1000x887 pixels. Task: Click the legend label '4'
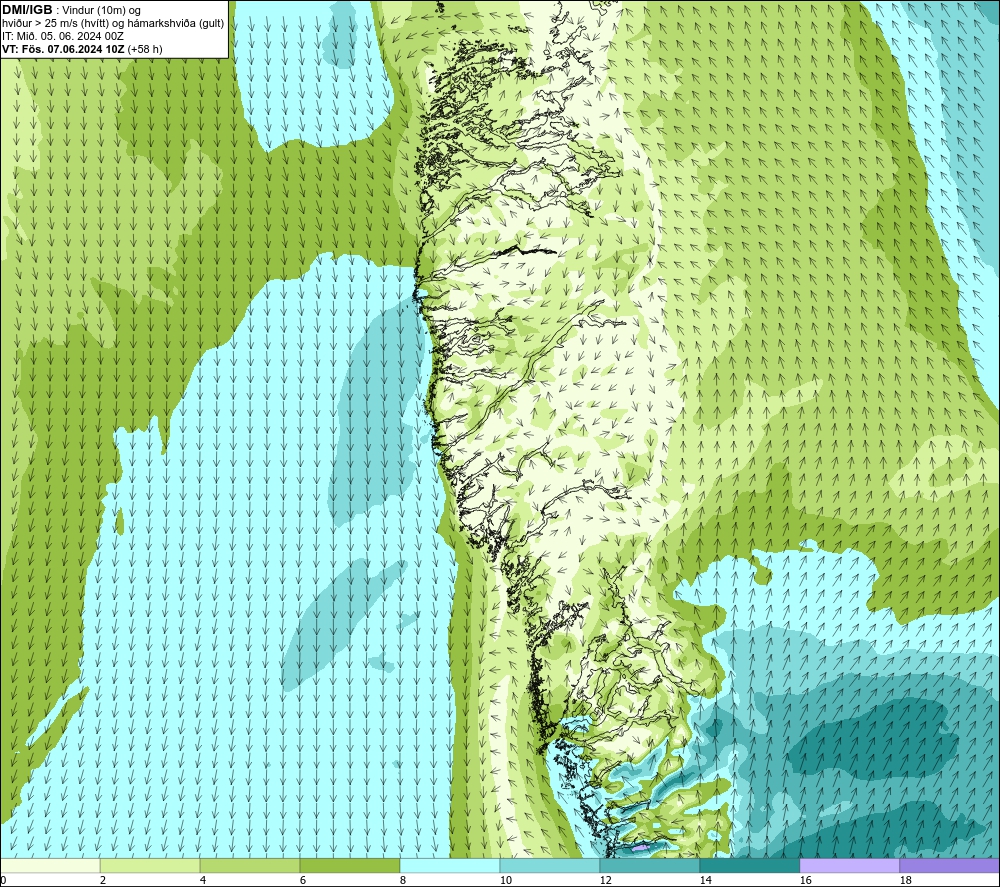(x=203, y=881)
